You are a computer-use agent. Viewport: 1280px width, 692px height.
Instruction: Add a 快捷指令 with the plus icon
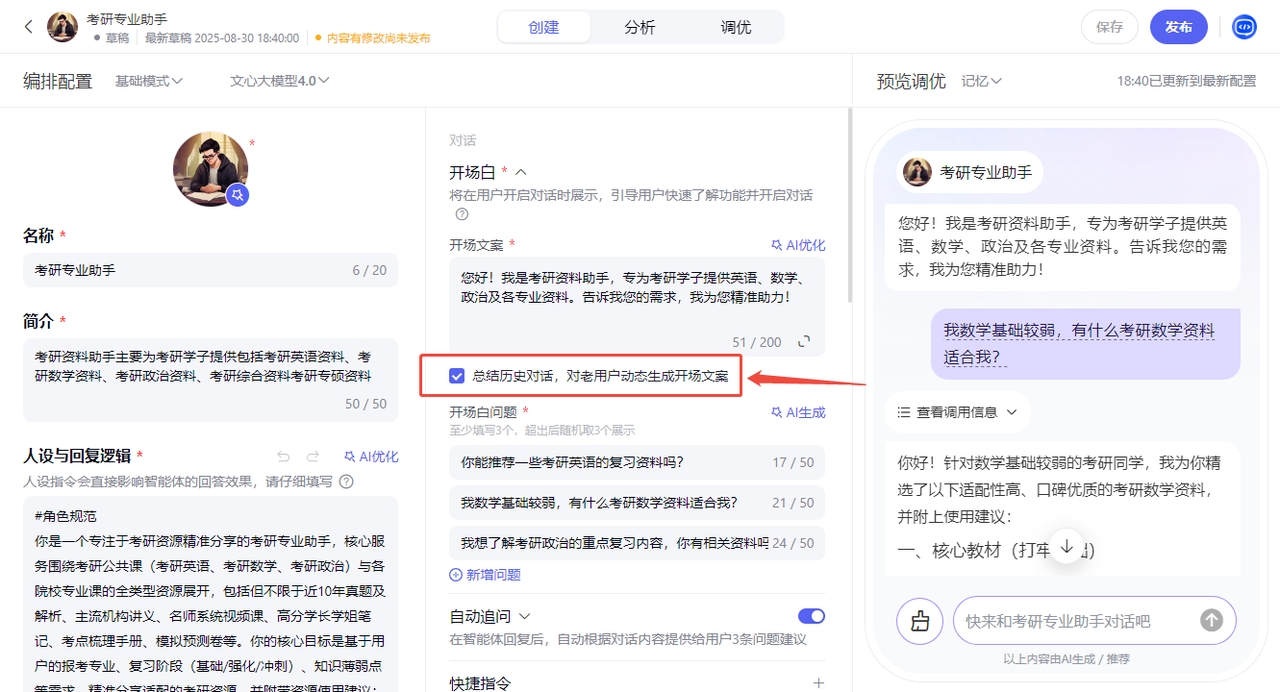click(x=818, y=683)
